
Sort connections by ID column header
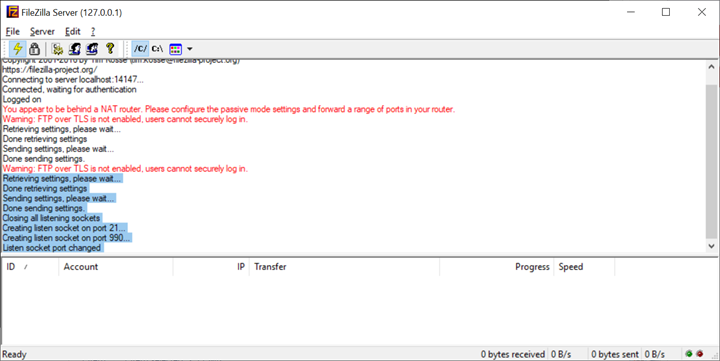tap(30, 267)
